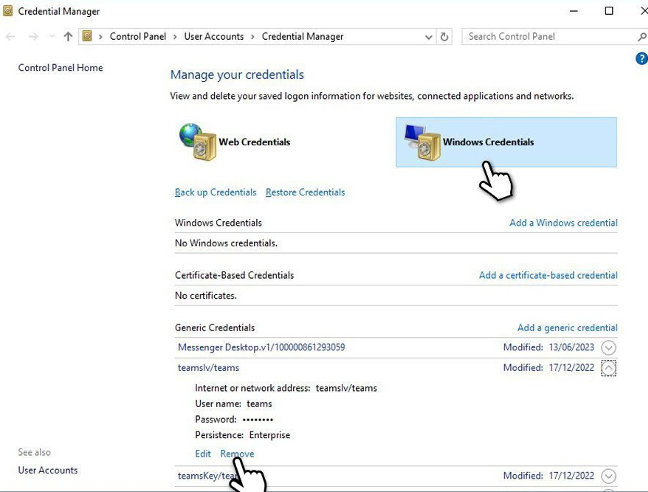Click Add a Windows credential
The height and width of the screenshot is (492, 648).
point(563,223)
